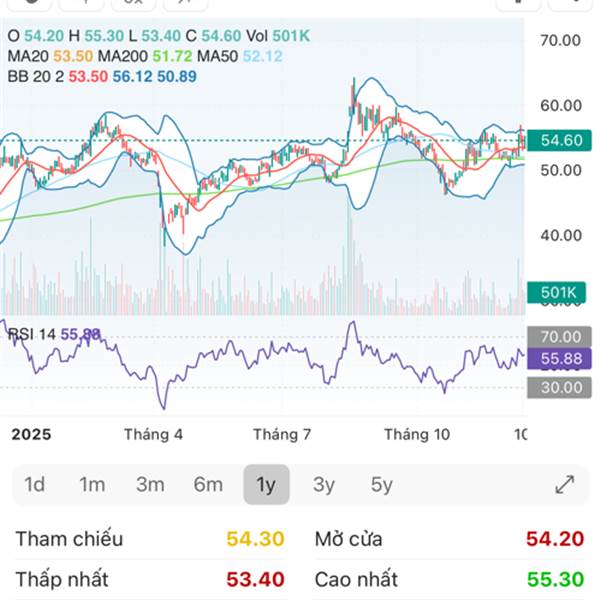Tap the purple 55.88 RSI value tag

tap(560, 358)
